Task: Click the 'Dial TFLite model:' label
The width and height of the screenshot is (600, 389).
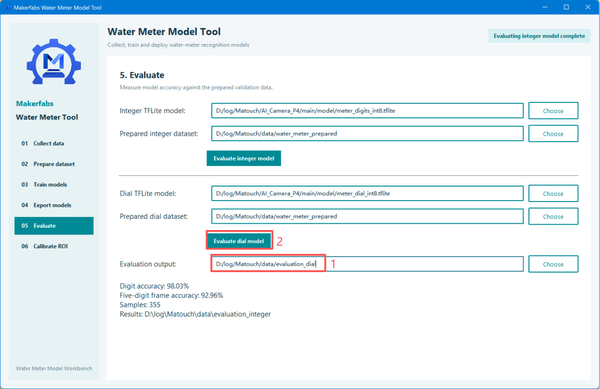Action: (148, 194)
